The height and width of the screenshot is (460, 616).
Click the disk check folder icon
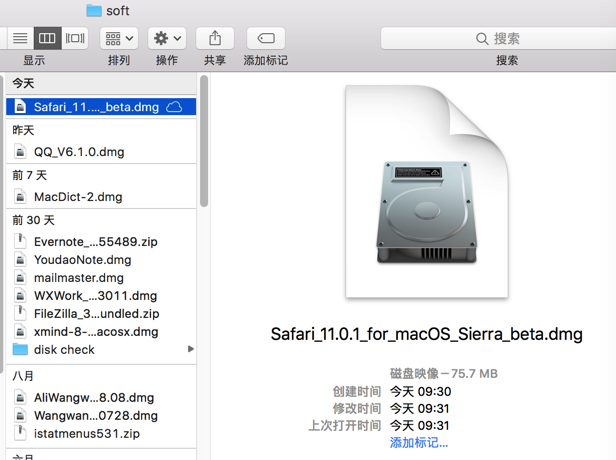click(x=20, y=349)
